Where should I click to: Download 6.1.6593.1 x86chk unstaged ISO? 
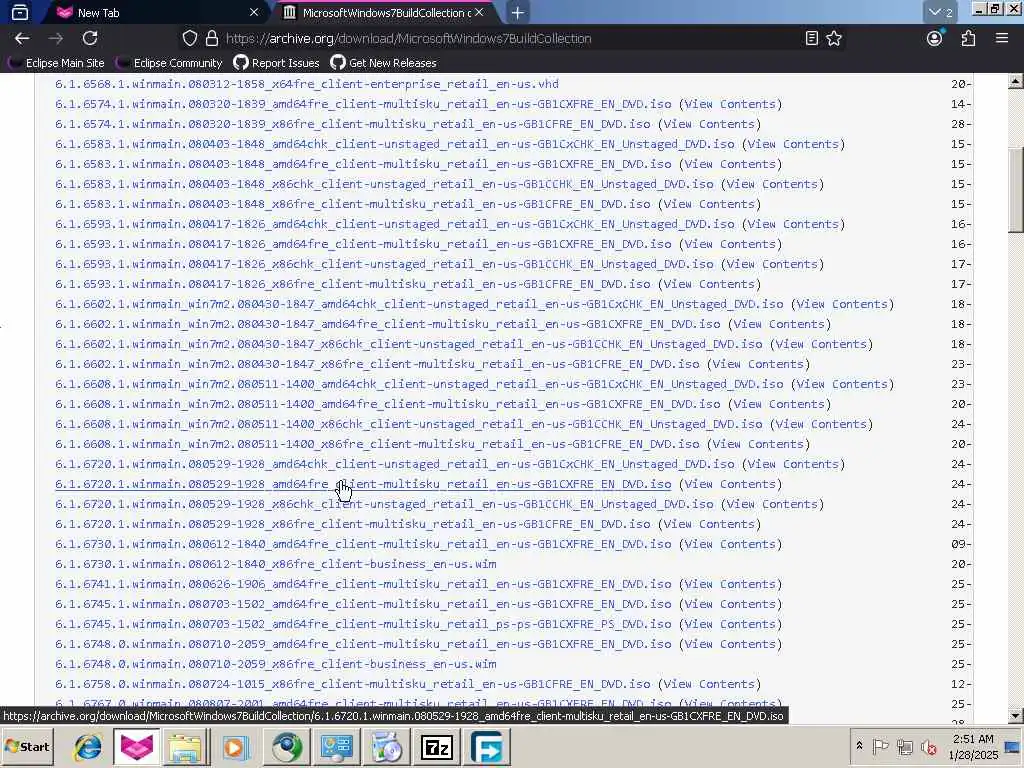point(384,264)
